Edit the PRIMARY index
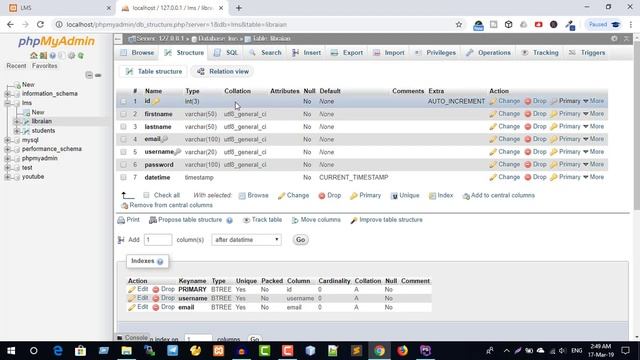Image resolution: width=640 pixels, height=360 pixels. (138, 289)
